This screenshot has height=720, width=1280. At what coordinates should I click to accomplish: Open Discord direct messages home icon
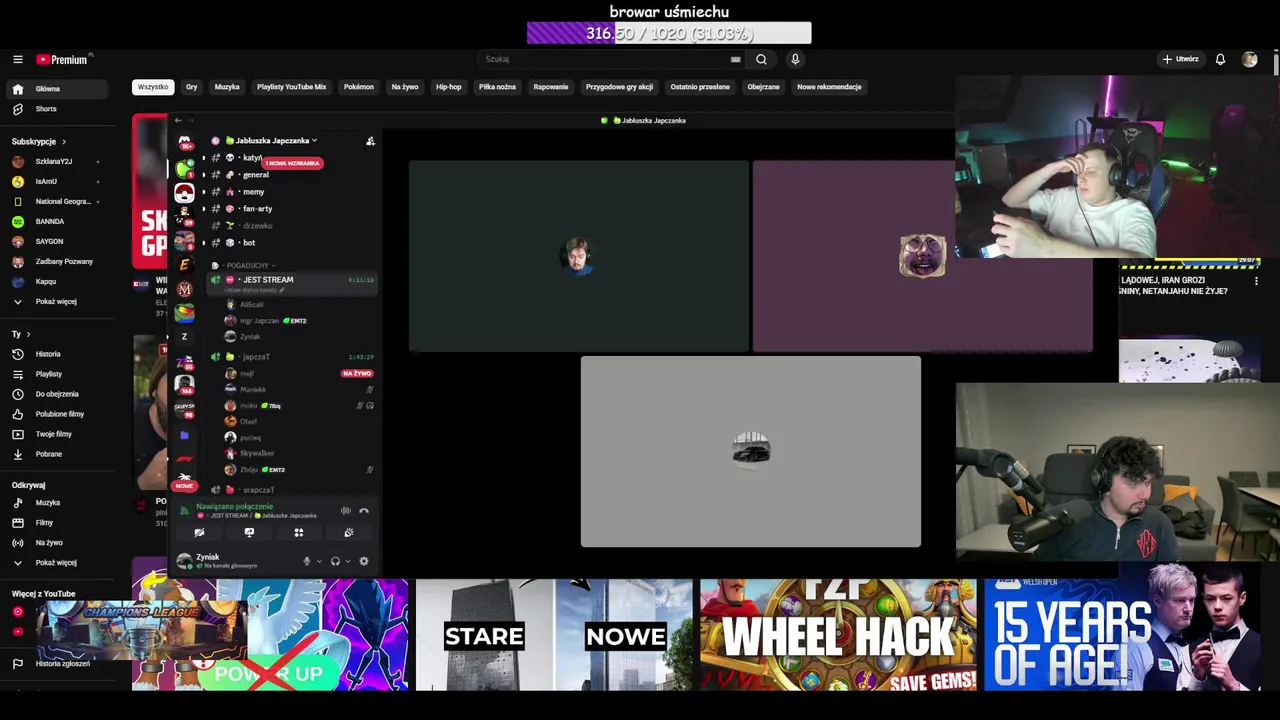point(184,142)
